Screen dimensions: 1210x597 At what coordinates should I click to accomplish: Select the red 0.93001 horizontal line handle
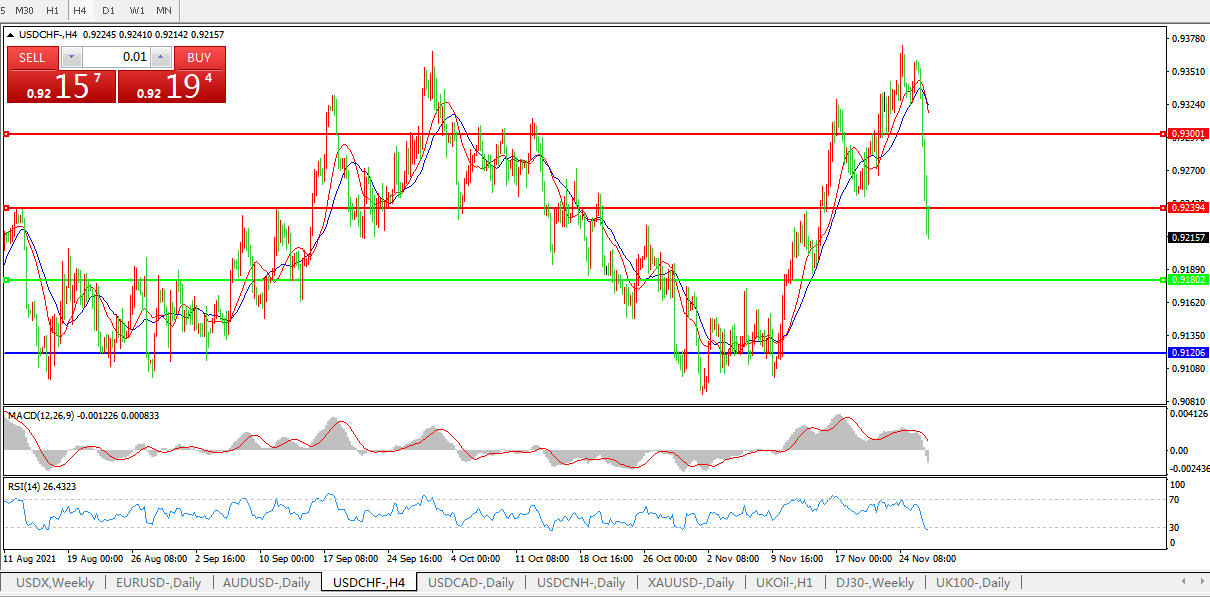[x=7, y=133]
